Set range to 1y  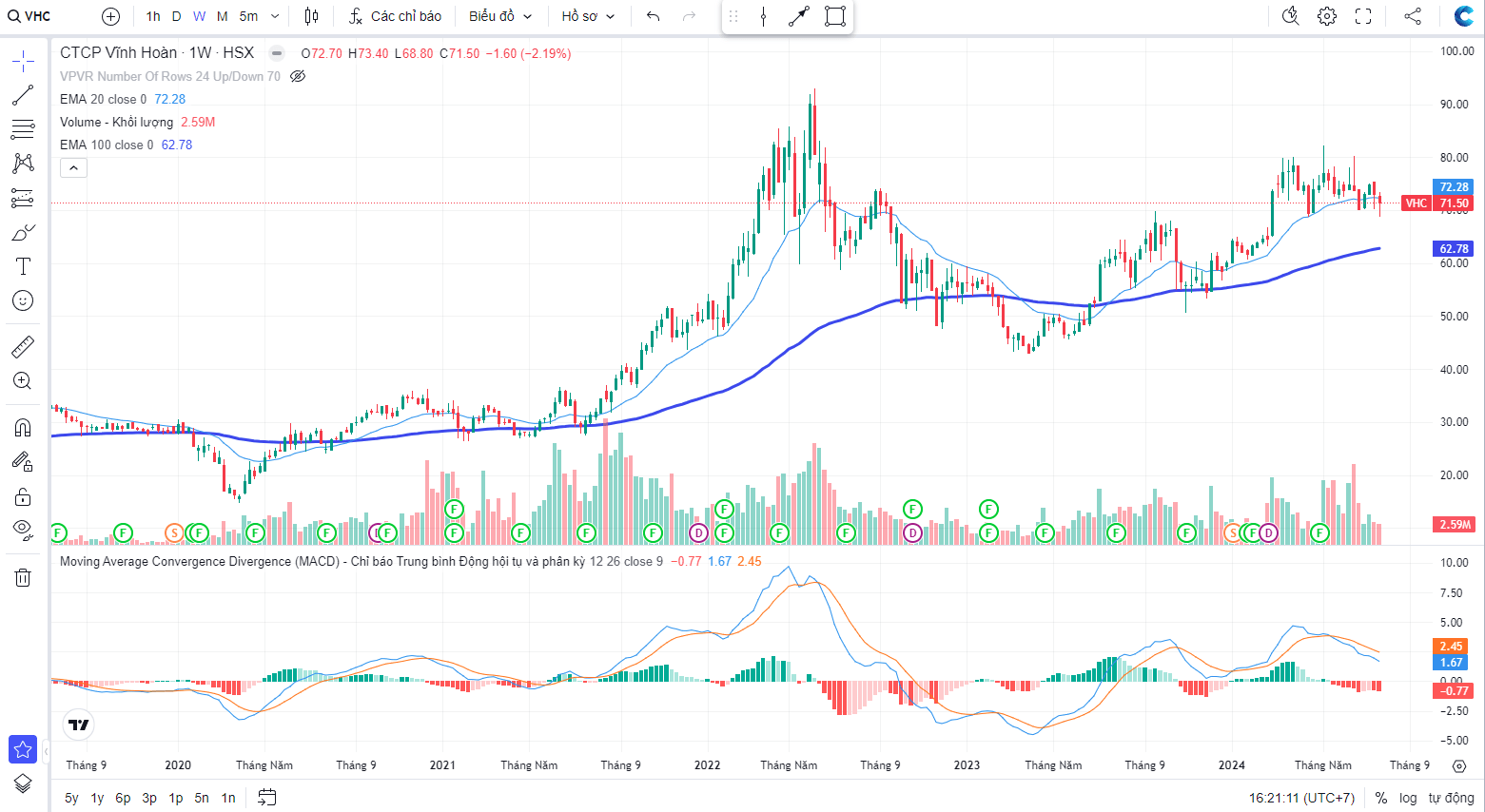point(97,798)
